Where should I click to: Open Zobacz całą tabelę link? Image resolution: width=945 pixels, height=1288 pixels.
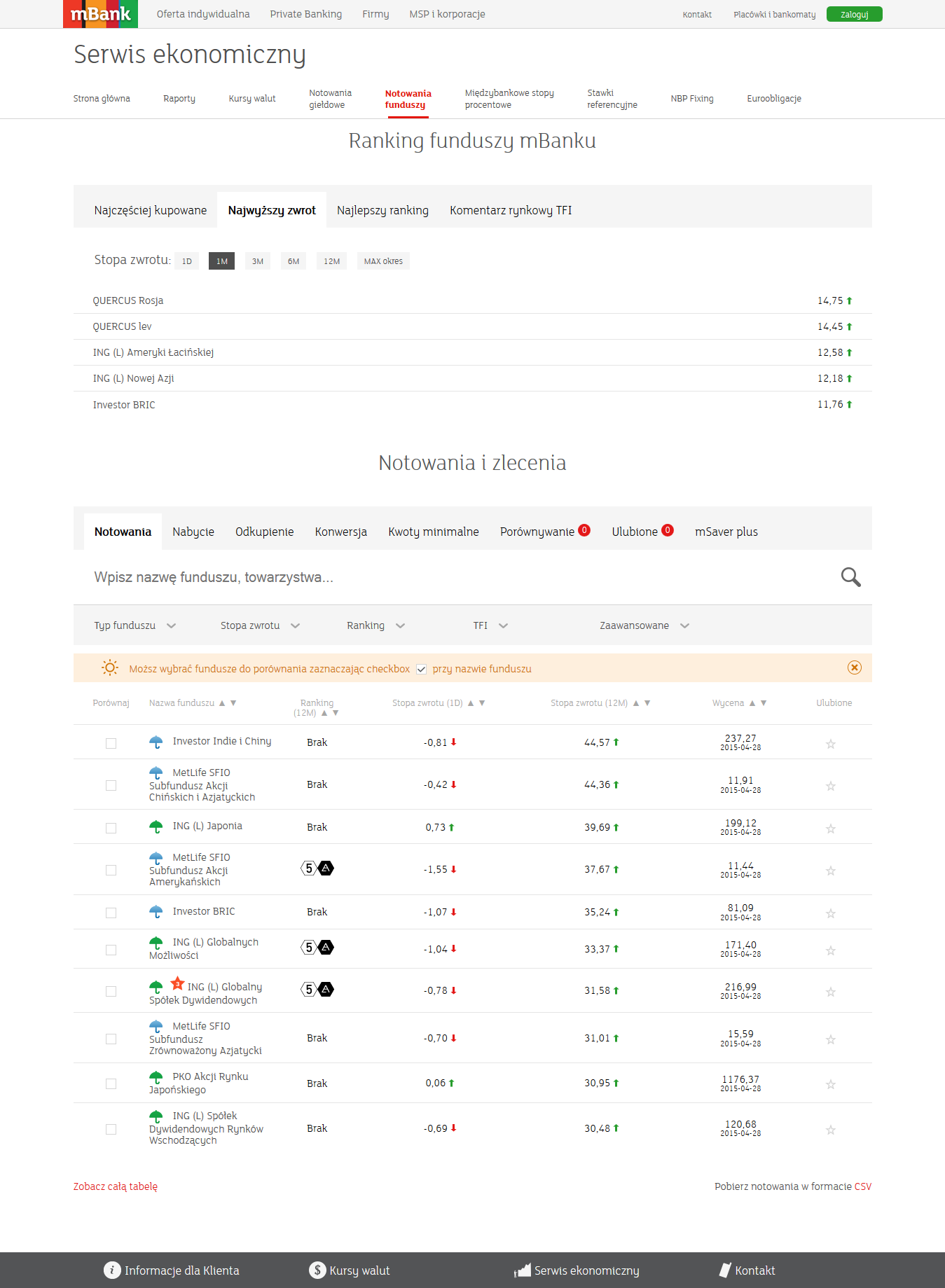point(116,1186)
